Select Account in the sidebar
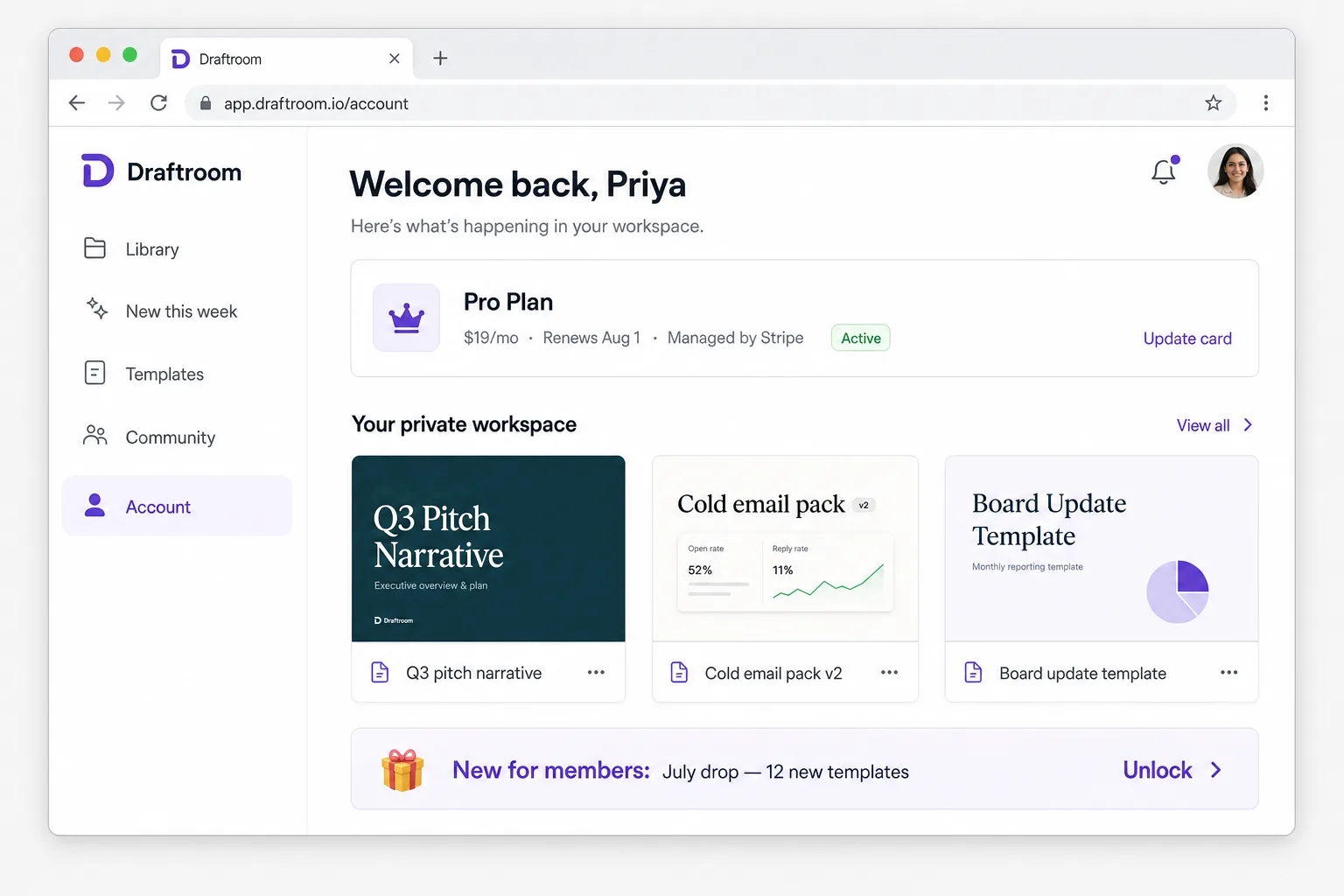Screen dimensions: 1344x896 [x=177, y=506]
